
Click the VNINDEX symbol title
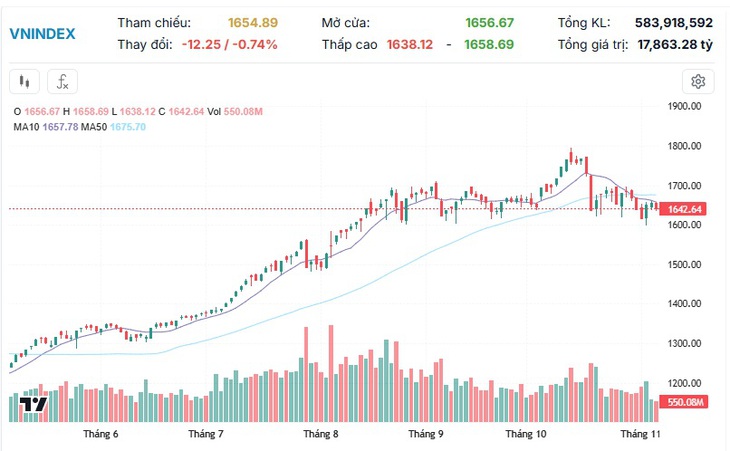tap(42, 34)
